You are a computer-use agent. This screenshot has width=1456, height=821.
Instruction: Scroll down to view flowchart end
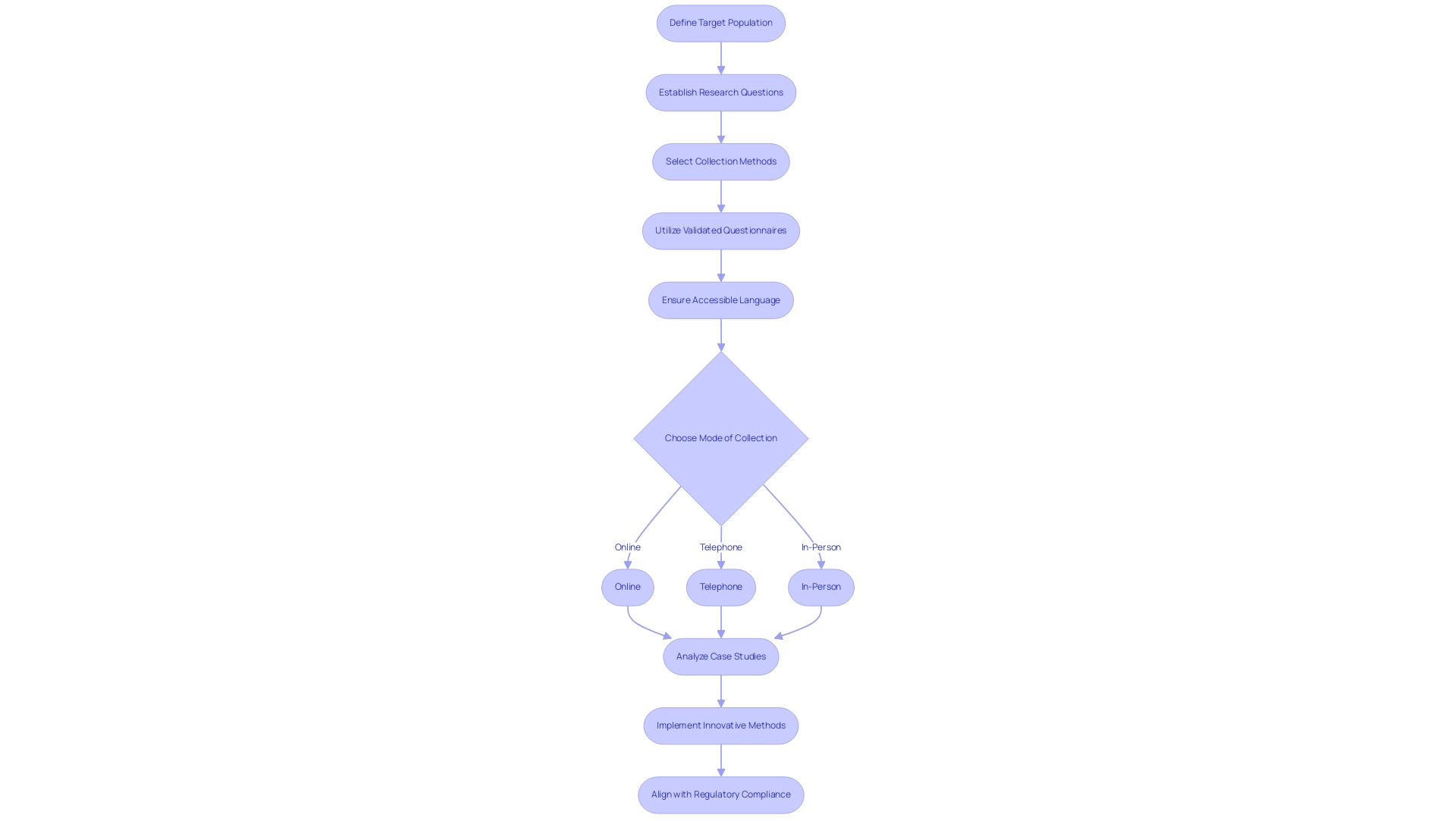pos(720,794)
